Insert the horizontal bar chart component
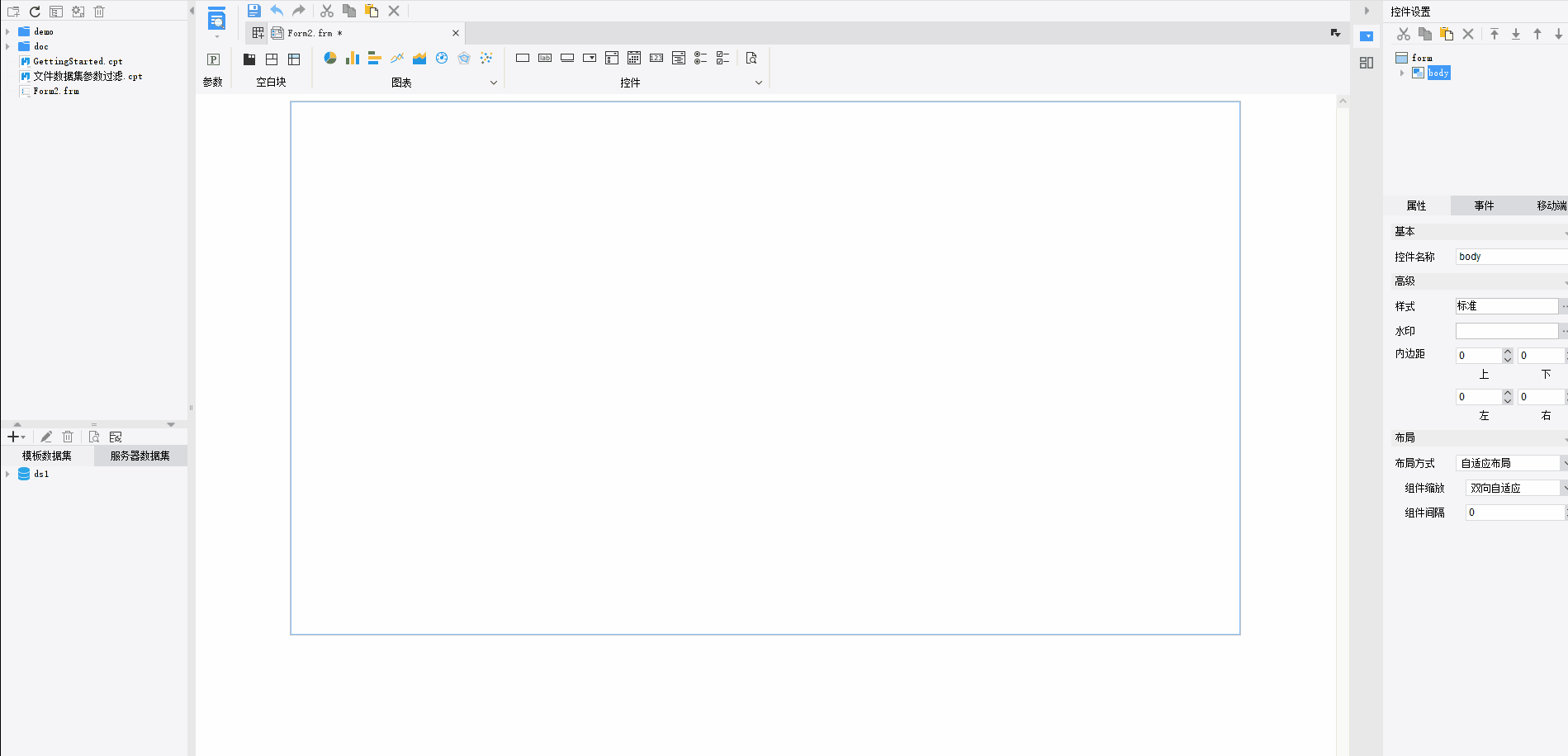This screenshot has height=756, width=1568. pyautogui.click(x=374, y=58)
